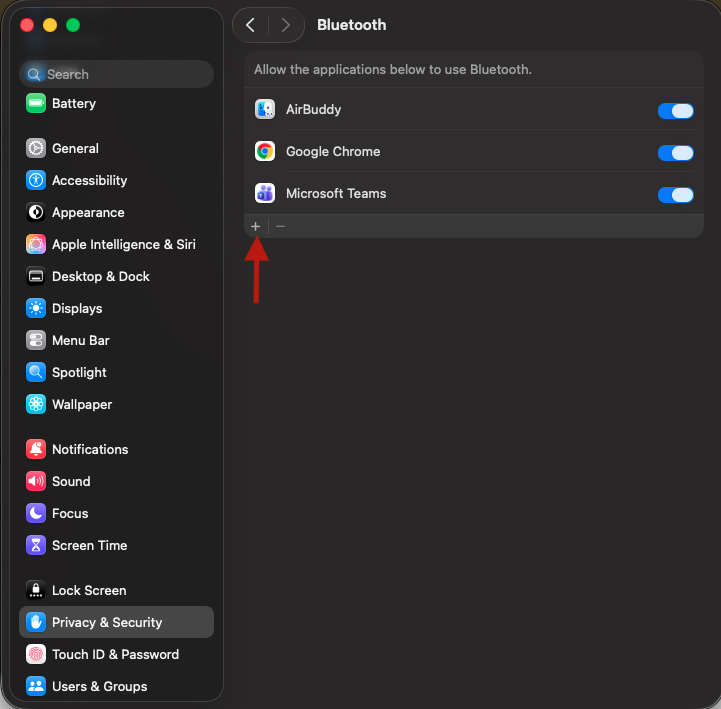Viewport: 721px width, 709px height.
Task: Click the General gear icon
Action: point(36,149)
